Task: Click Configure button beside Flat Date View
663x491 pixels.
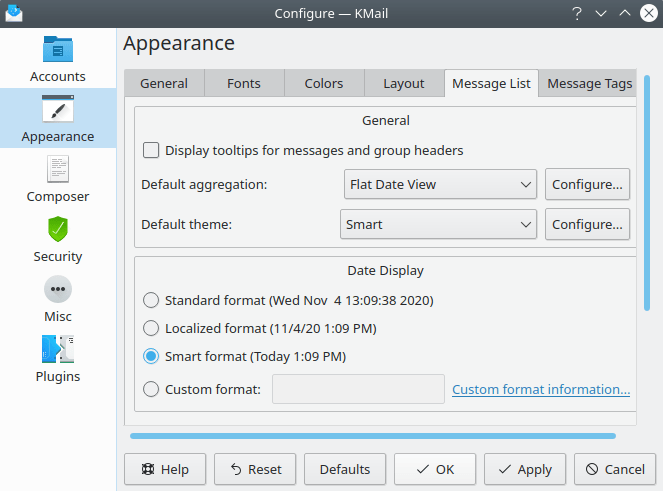Action: click(587, 184)
